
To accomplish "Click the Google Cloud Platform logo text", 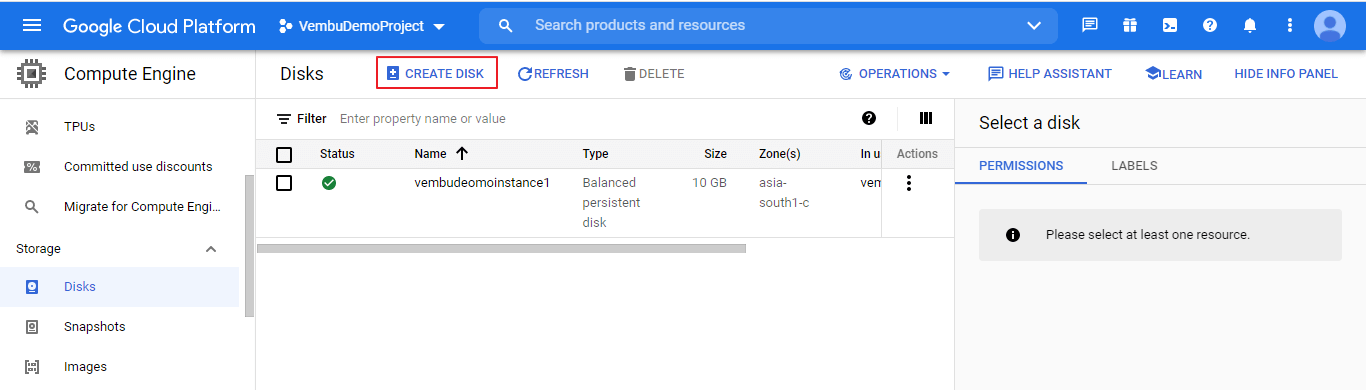I will click(159, 26).
